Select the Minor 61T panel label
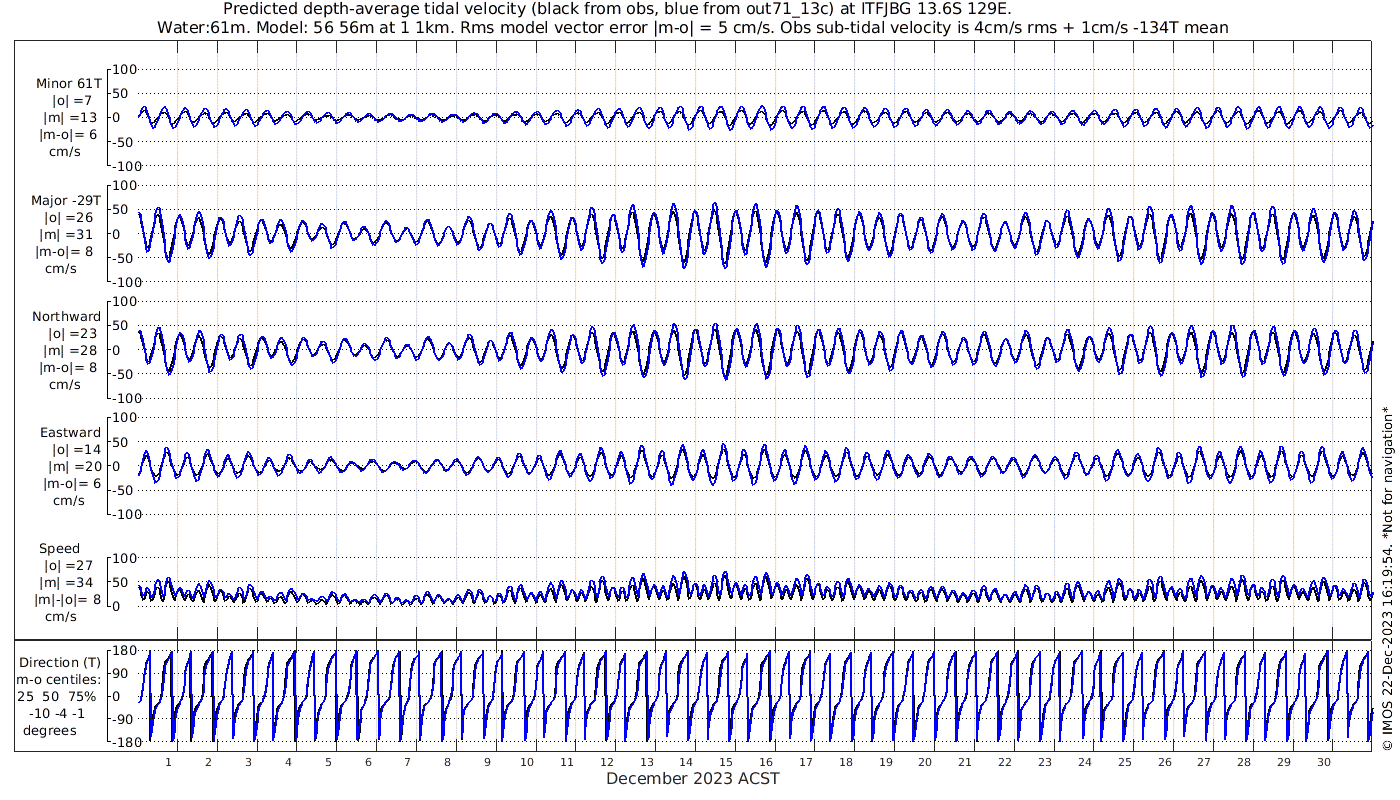This screenshot has height=800, width=1400. pyautogui.click(x=68, y=84)
